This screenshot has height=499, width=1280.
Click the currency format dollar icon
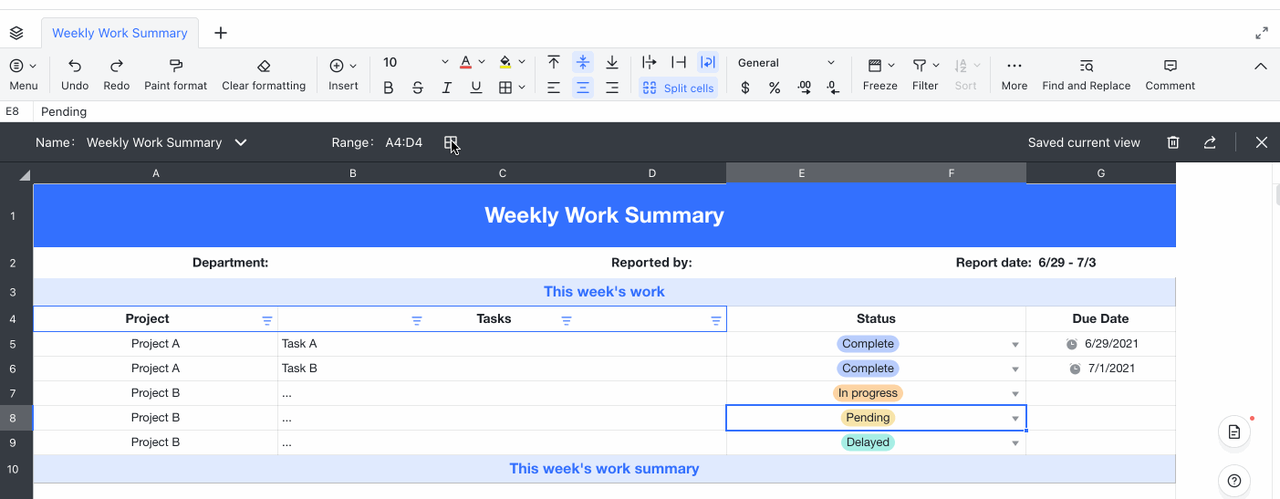745,88
